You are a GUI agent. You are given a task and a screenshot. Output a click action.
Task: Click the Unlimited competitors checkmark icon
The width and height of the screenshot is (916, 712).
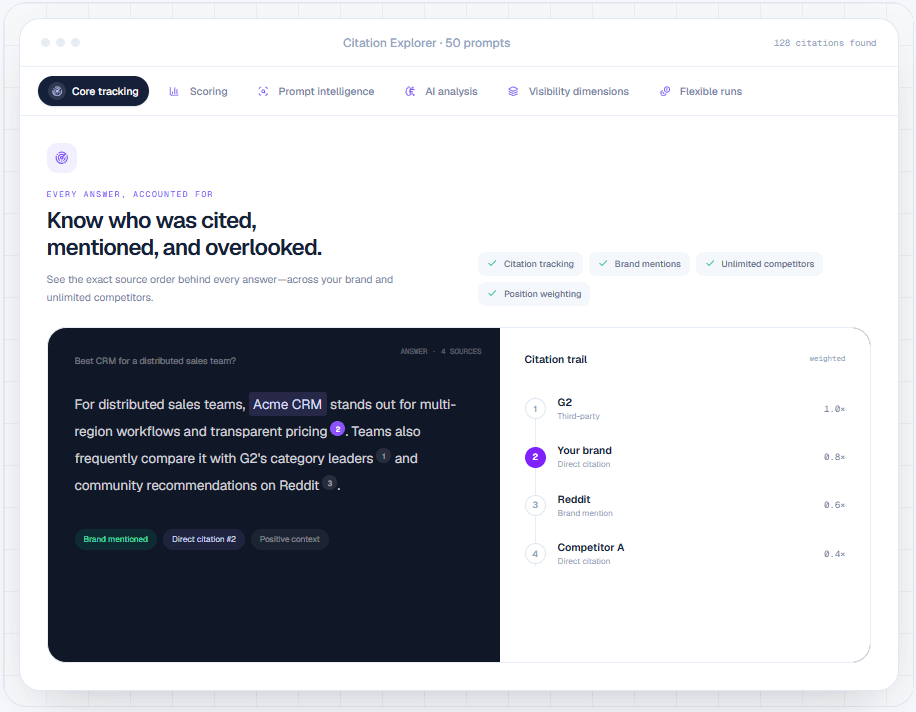coord(710,263)
